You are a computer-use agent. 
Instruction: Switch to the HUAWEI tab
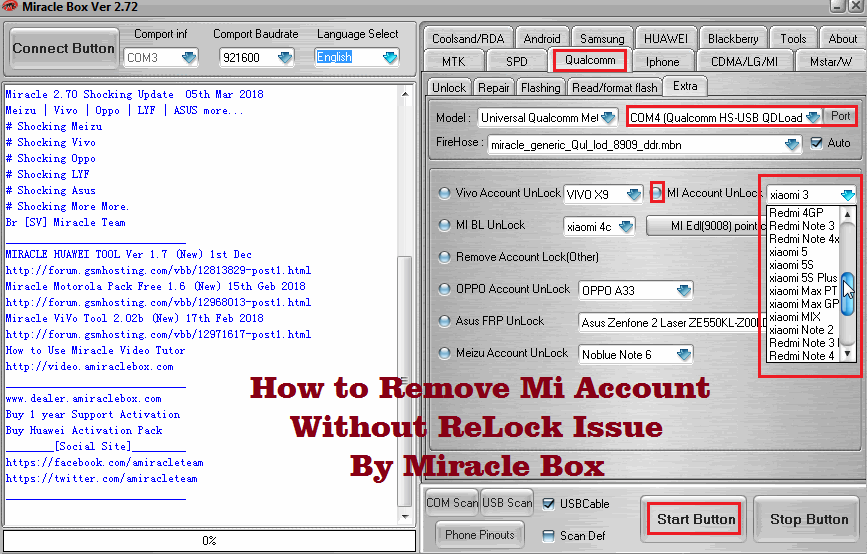tap(666, 39)
